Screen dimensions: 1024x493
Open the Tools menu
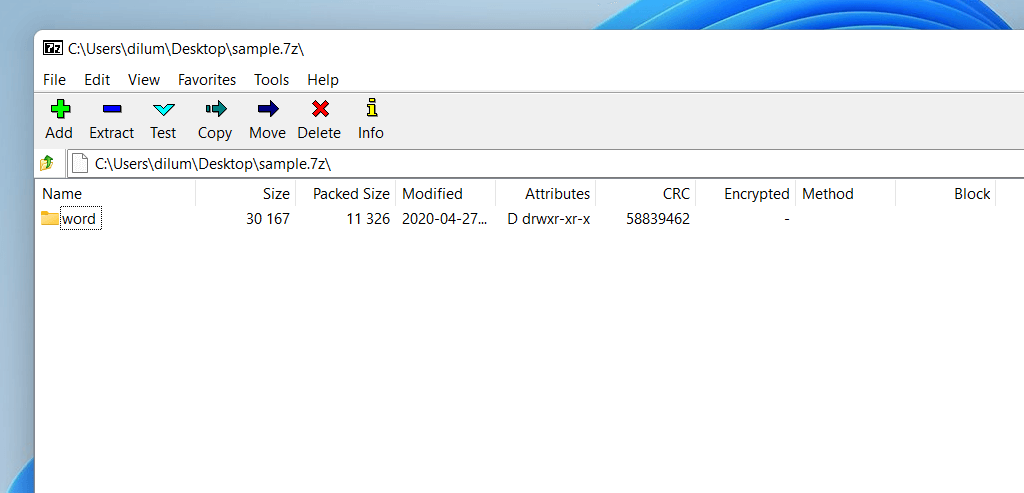pos(272,80)
